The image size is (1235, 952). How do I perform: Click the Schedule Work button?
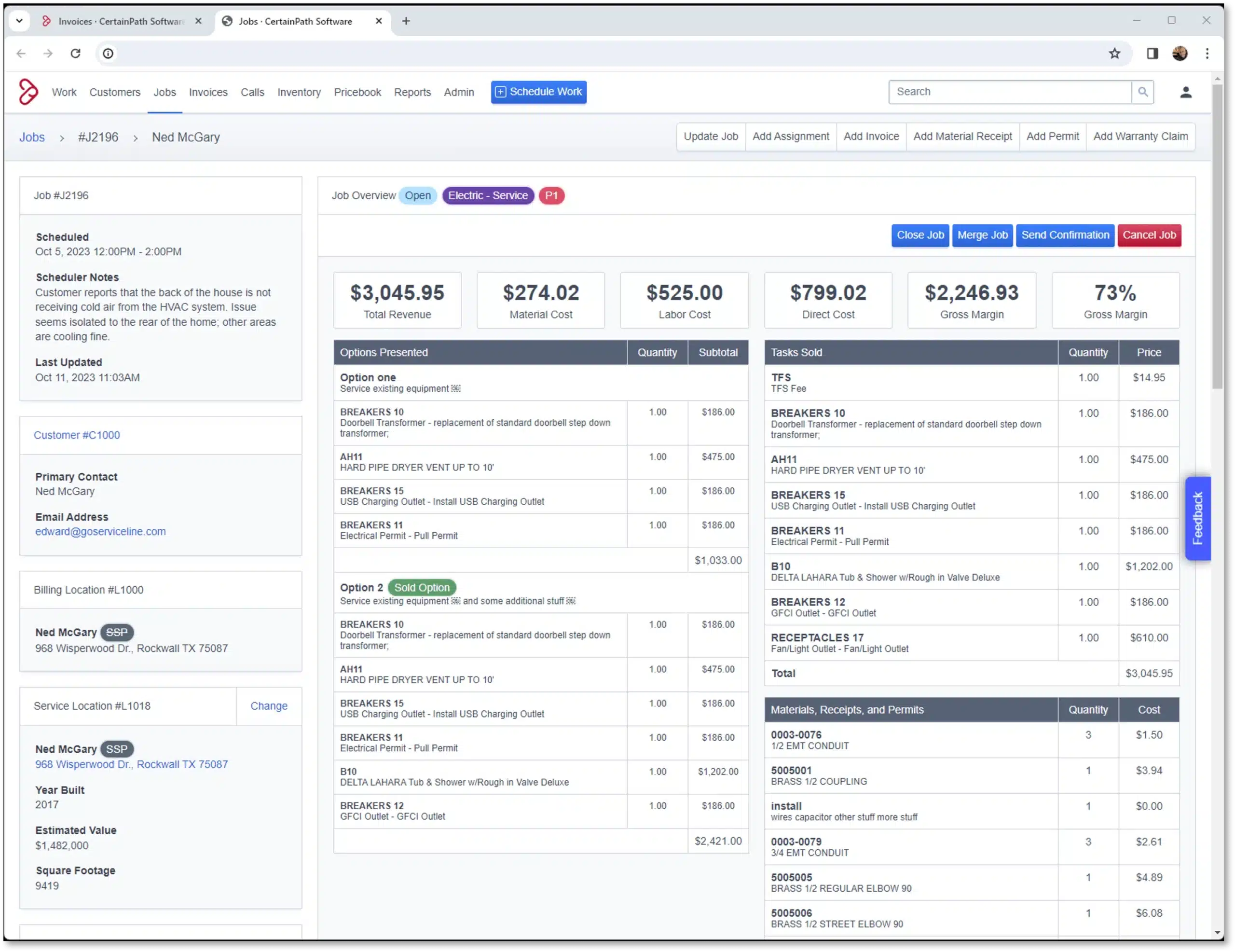(538, 92)
